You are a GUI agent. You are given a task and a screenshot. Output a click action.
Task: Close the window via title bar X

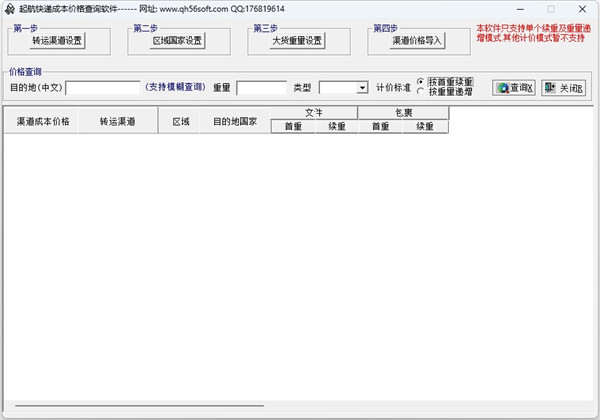(x=580, y=8)
